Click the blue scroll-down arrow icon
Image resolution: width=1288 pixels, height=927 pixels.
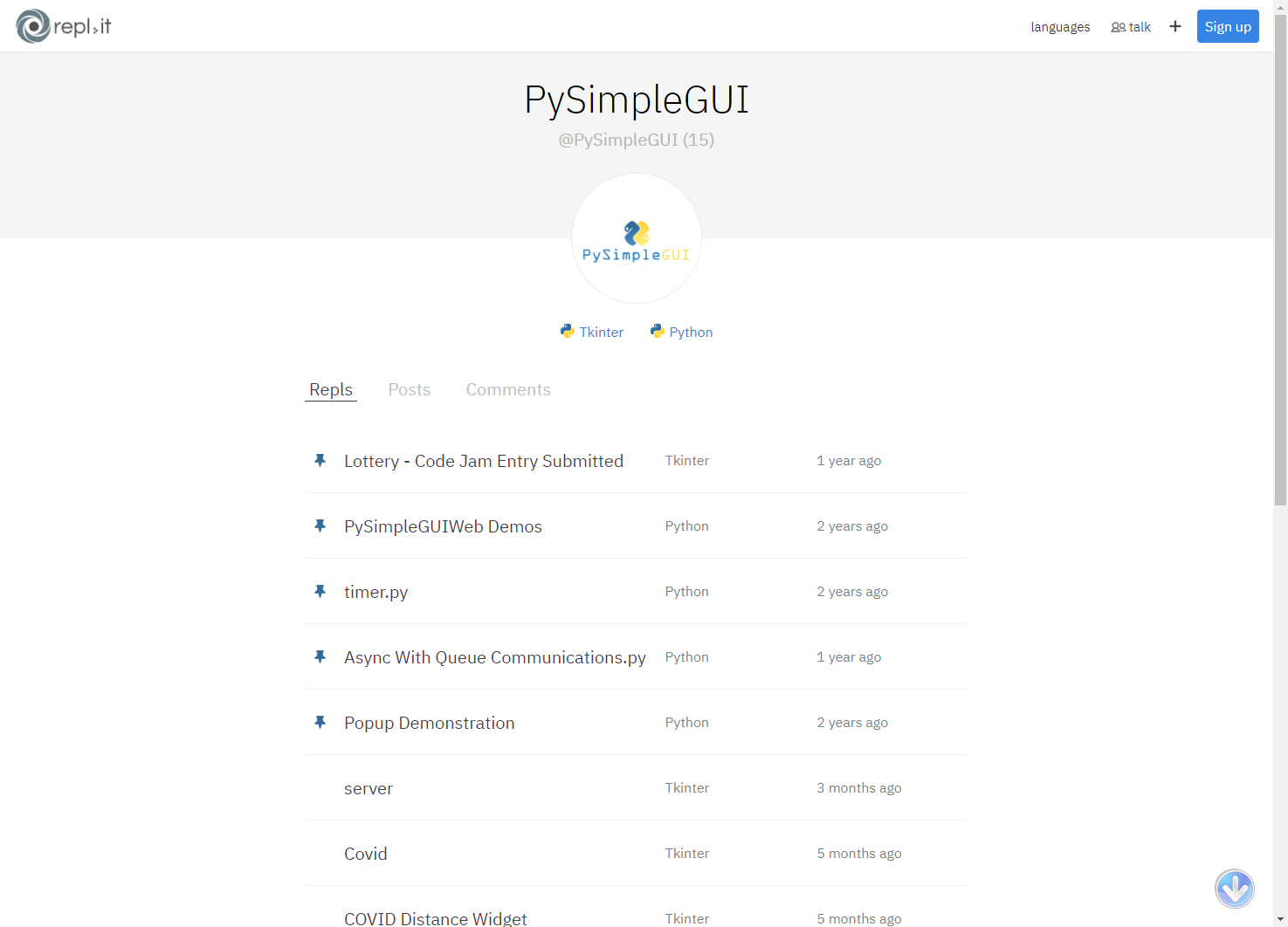click(x=1234, y=889)
